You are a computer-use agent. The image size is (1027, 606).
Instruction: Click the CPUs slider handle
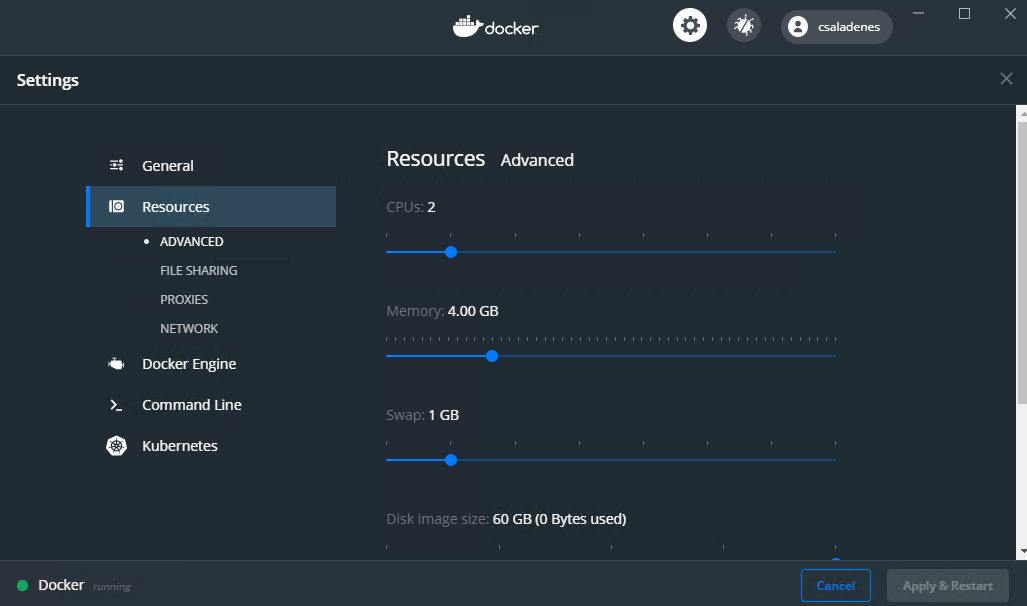[x=451, y=252]
